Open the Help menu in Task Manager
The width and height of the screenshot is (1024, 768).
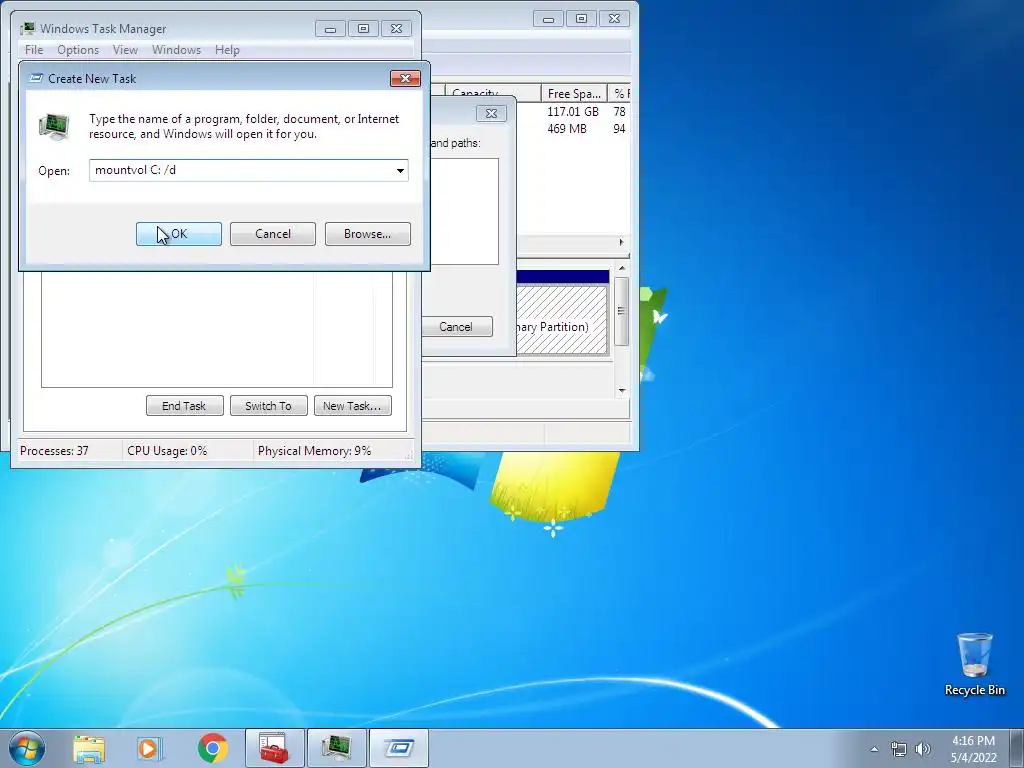[x=227, y=50]
